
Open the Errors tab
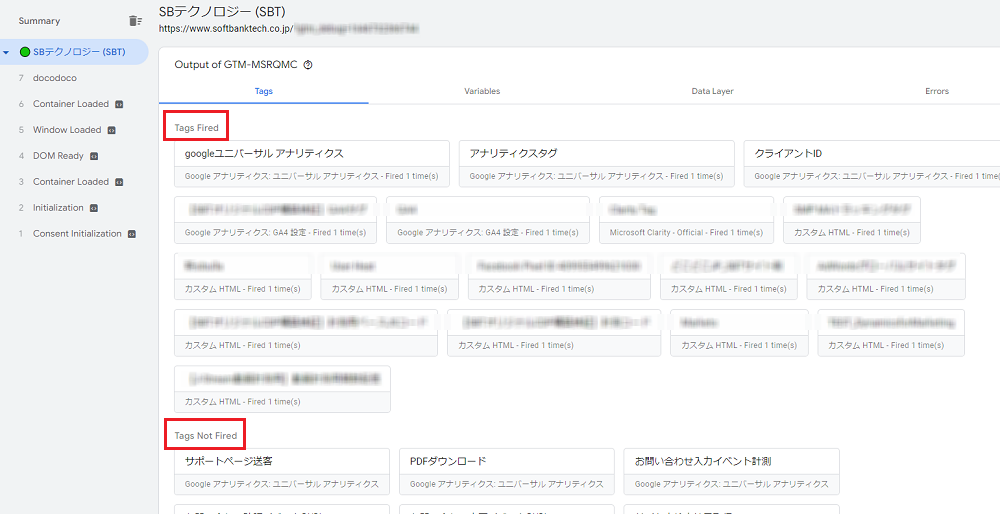[x=937, y=91]
